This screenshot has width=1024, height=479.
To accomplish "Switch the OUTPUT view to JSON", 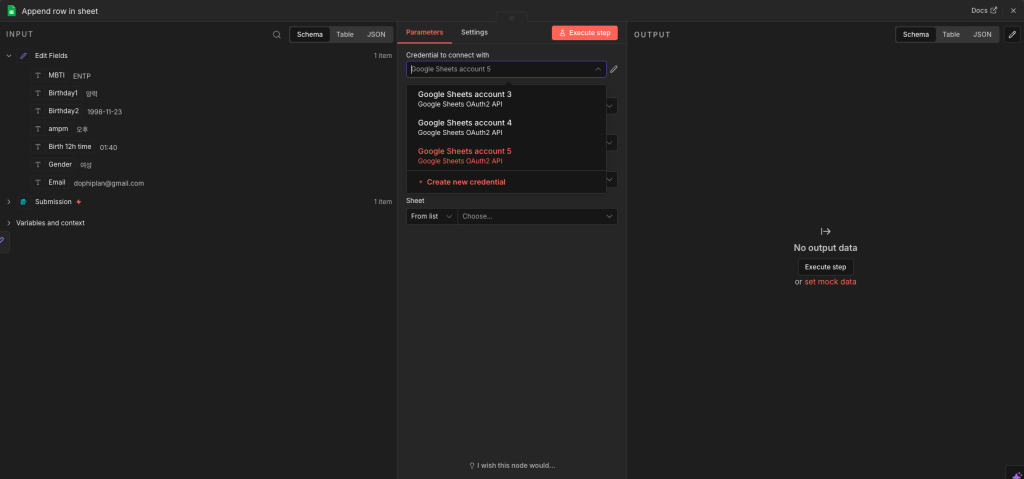I will 983,34.
